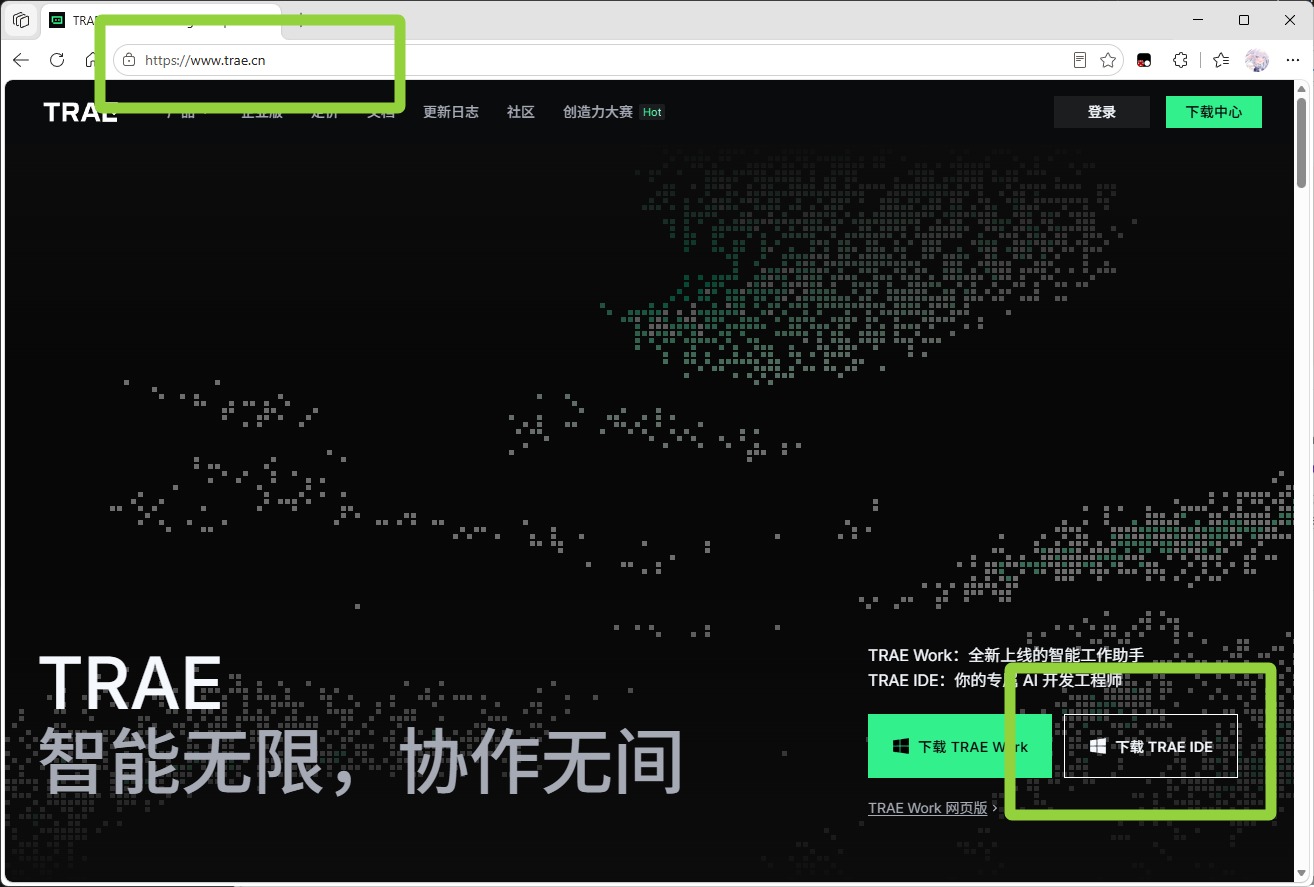
Task: Add page to favorites with star icon
Action: tap(1108, 60)
